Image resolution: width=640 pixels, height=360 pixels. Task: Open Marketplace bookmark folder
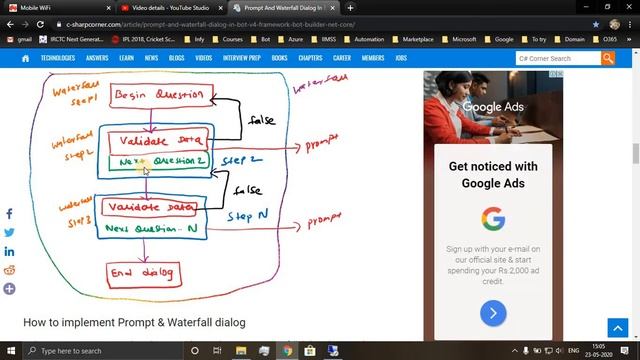click(413, 40)
